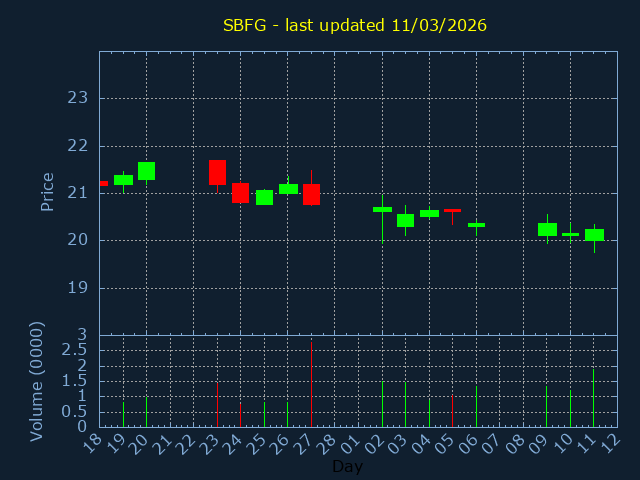
Task: Click the chart title SBFG last updated text
Action: click(x=355, y=25)
